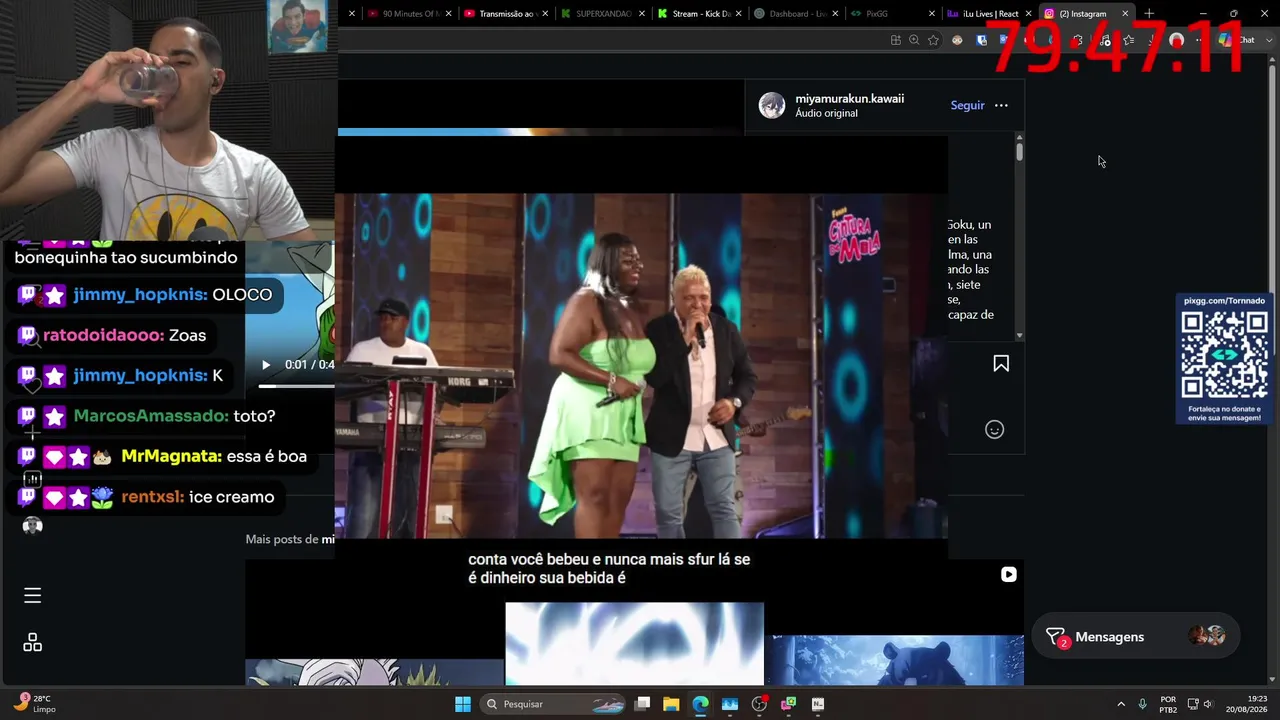Close the Instagram browser tab
The width and height of the screenshot is (1280, 720).
click(1125, 14)
